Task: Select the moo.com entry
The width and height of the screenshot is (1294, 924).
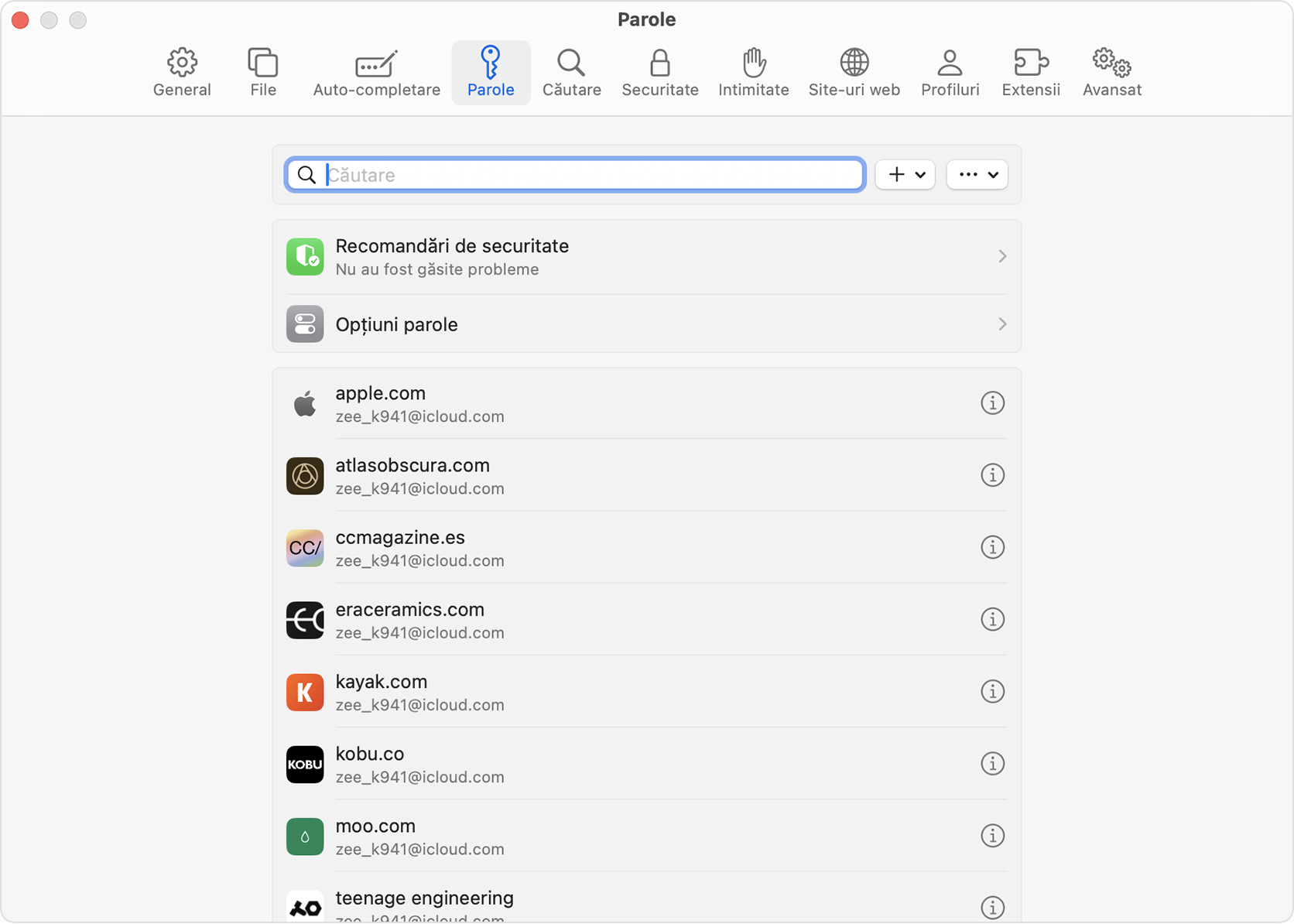Action: (x=647, y=837)
